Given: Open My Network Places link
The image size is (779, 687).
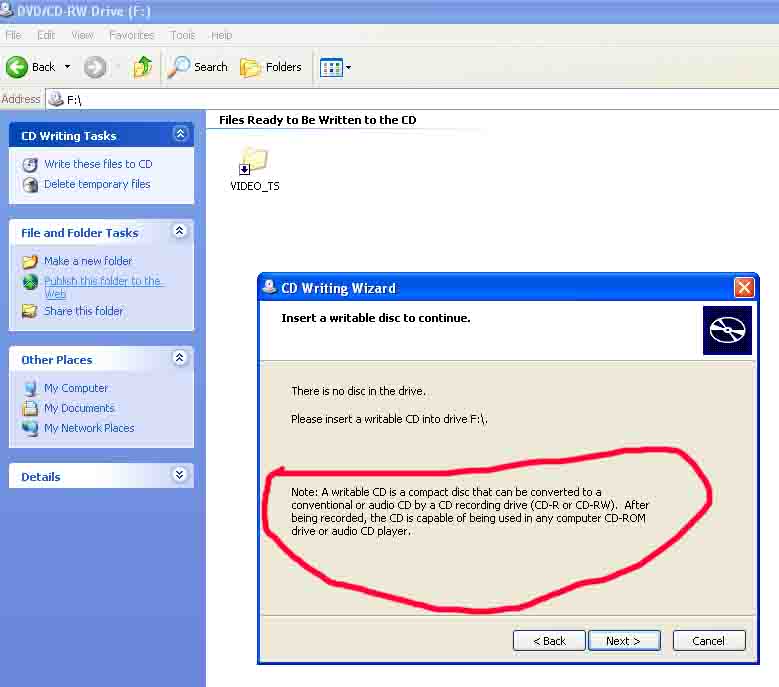Looking at the screenshot, I should tap(89, 428).
